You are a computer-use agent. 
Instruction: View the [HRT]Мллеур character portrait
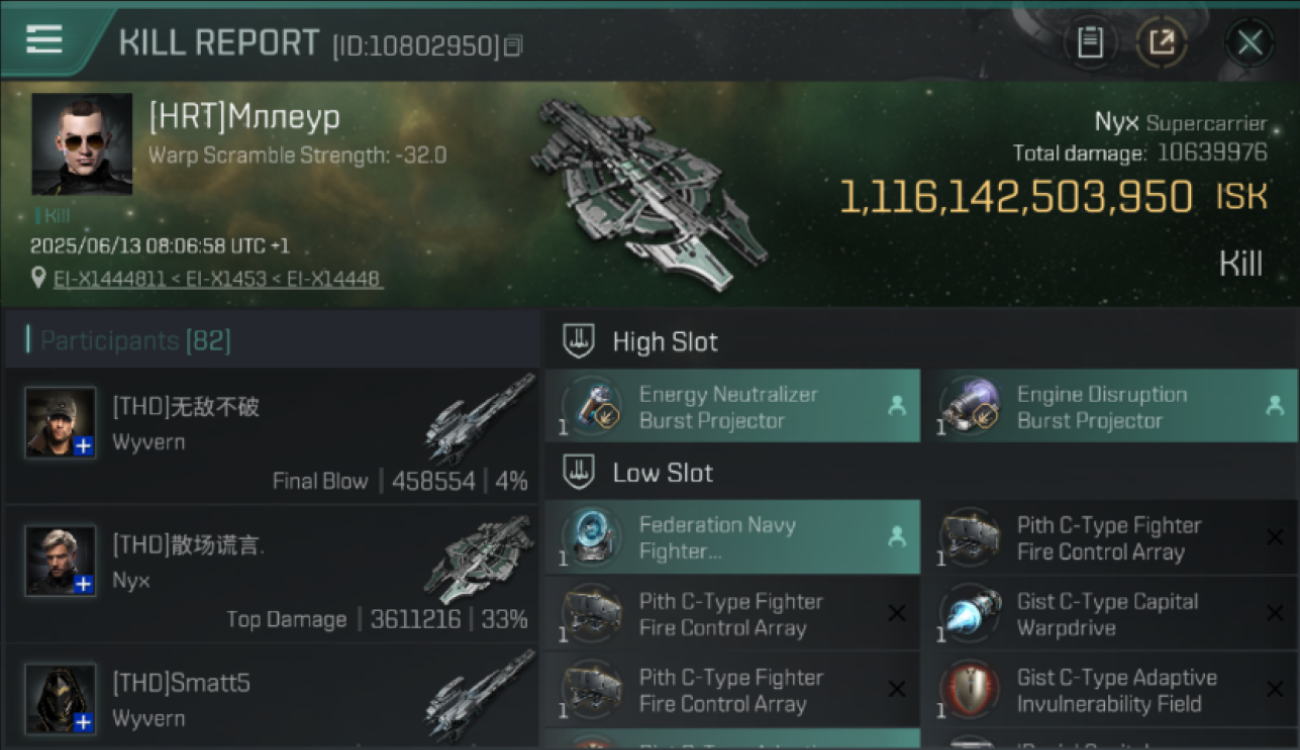(x=82, y=144)
